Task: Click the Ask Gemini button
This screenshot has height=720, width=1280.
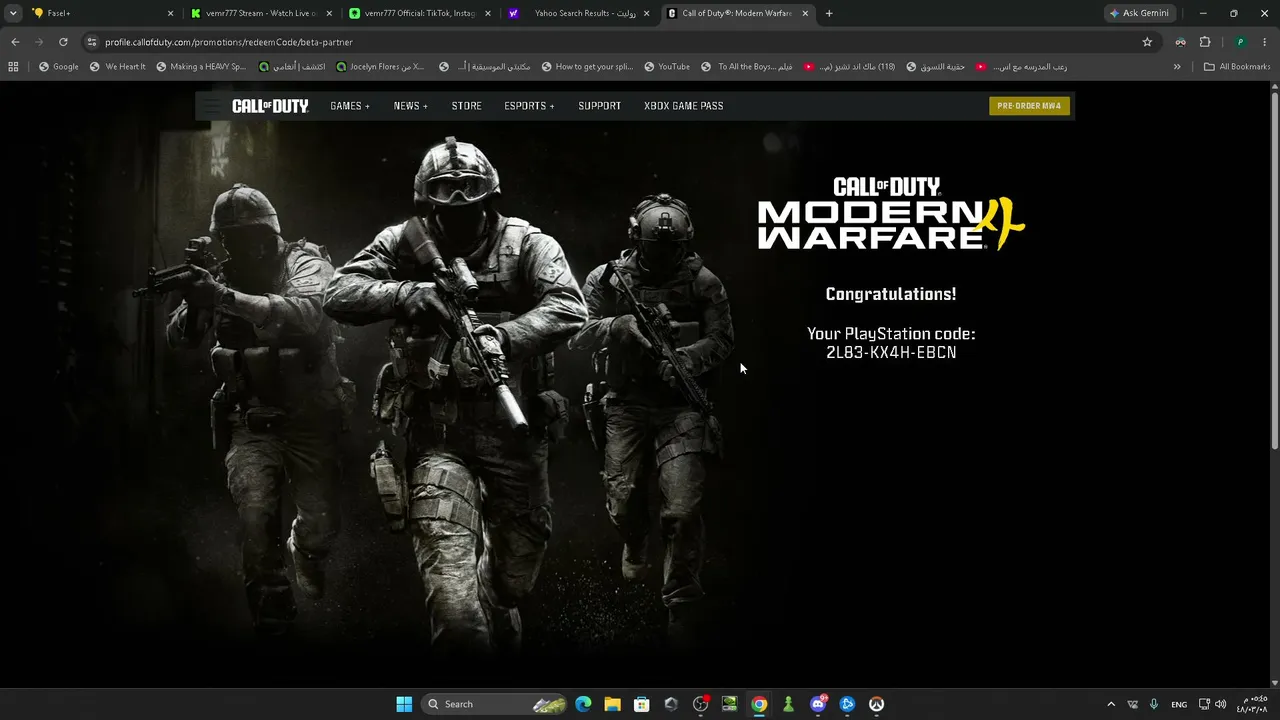Action: pyautogui.click(x=1139, y=13)
